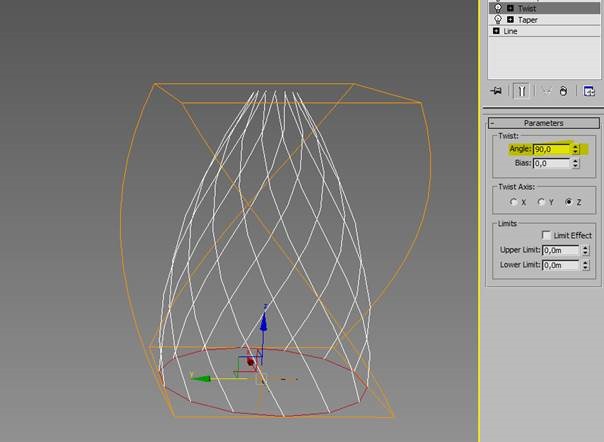Expand the Twist modifier sub-objects
This screenshot has width=604, height=442.
(x=510, y=8)
